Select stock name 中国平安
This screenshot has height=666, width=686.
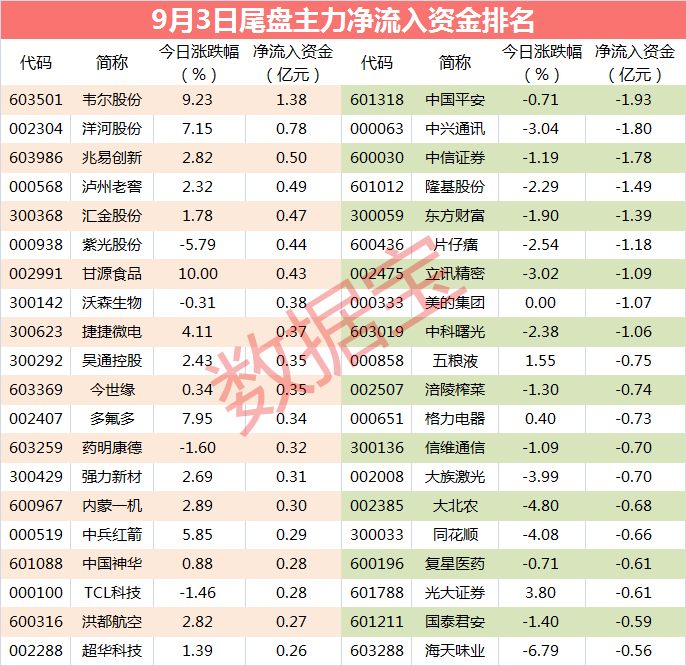click(455, 100)
